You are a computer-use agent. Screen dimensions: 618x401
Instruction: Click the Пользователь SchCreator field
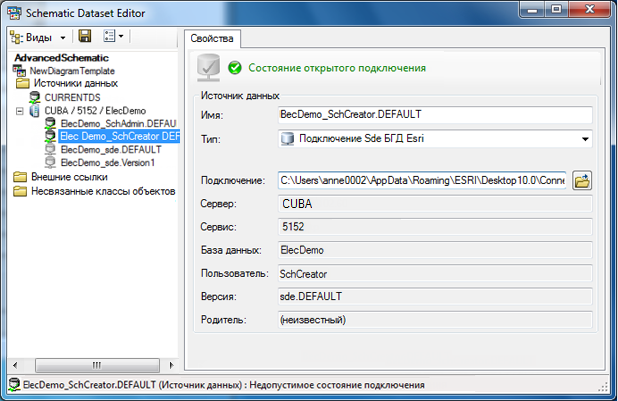(x=435, y=274)
